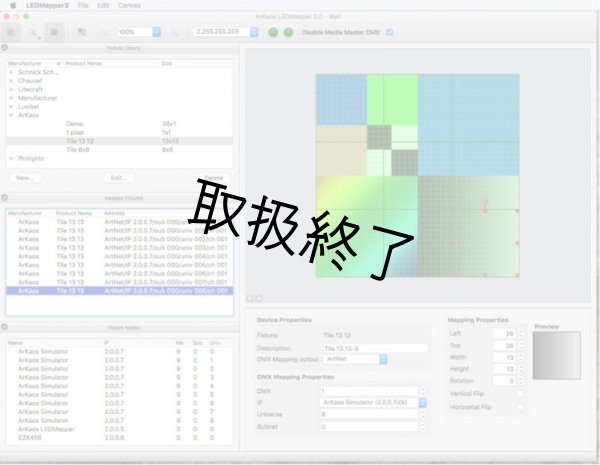Click the Subnet stepper arrows
This screenshot has width=600, height=465.
coord(423,427)
